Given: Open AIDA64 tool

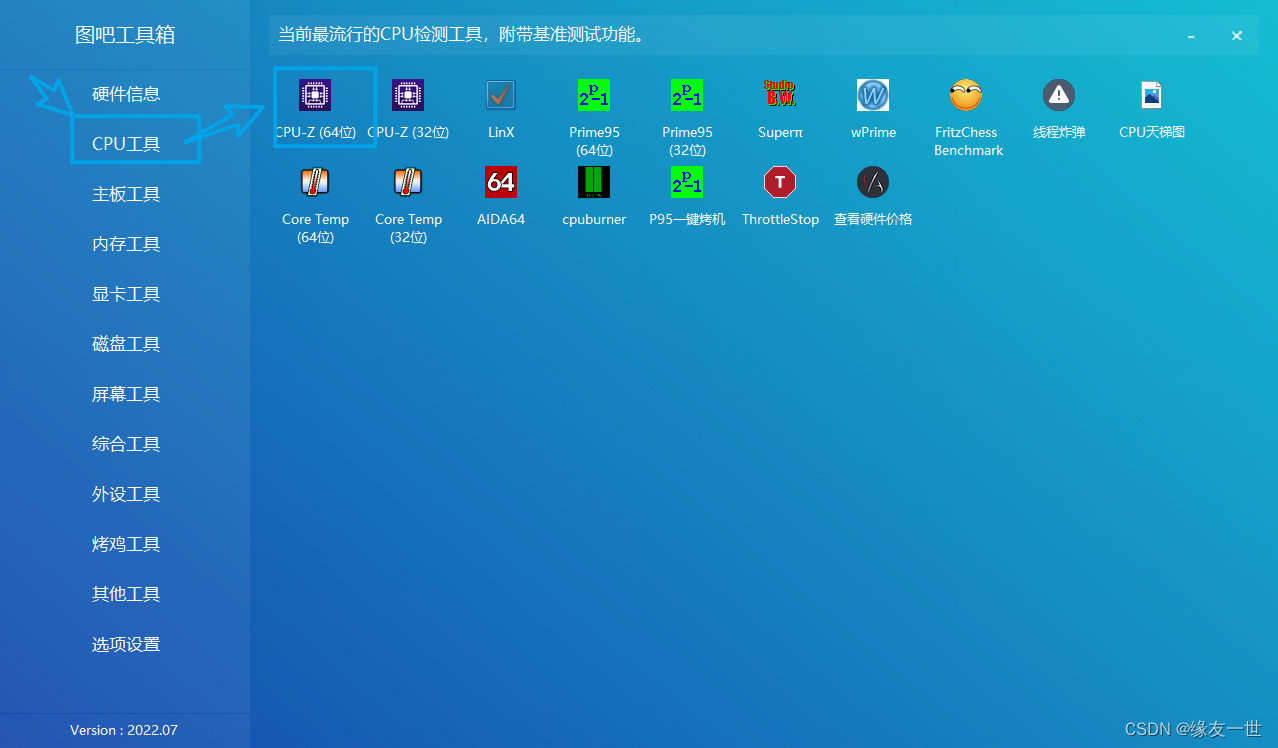Looking at the screenshot, I should click(x=501, y=197).
